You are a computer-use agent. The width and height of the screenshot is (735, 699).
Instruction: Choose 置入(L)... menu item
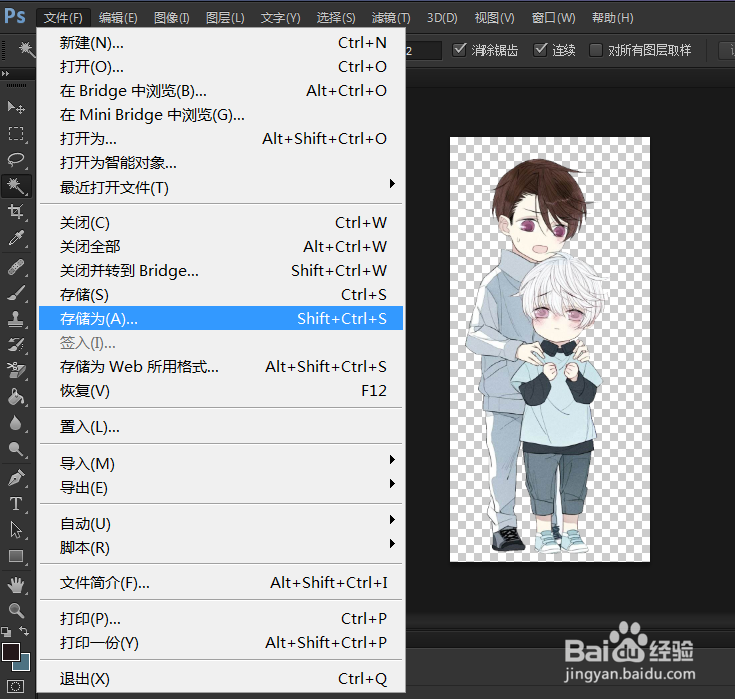coord(221,427)
